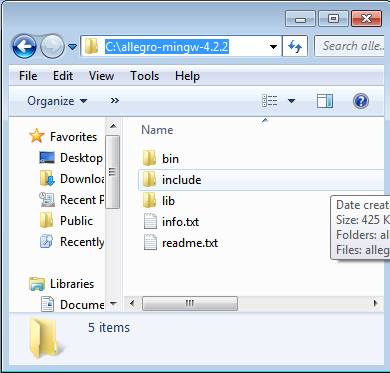This screenshot has width=390, height=373.
Task: Maximize the Explorer window
Action: [333, 18]
